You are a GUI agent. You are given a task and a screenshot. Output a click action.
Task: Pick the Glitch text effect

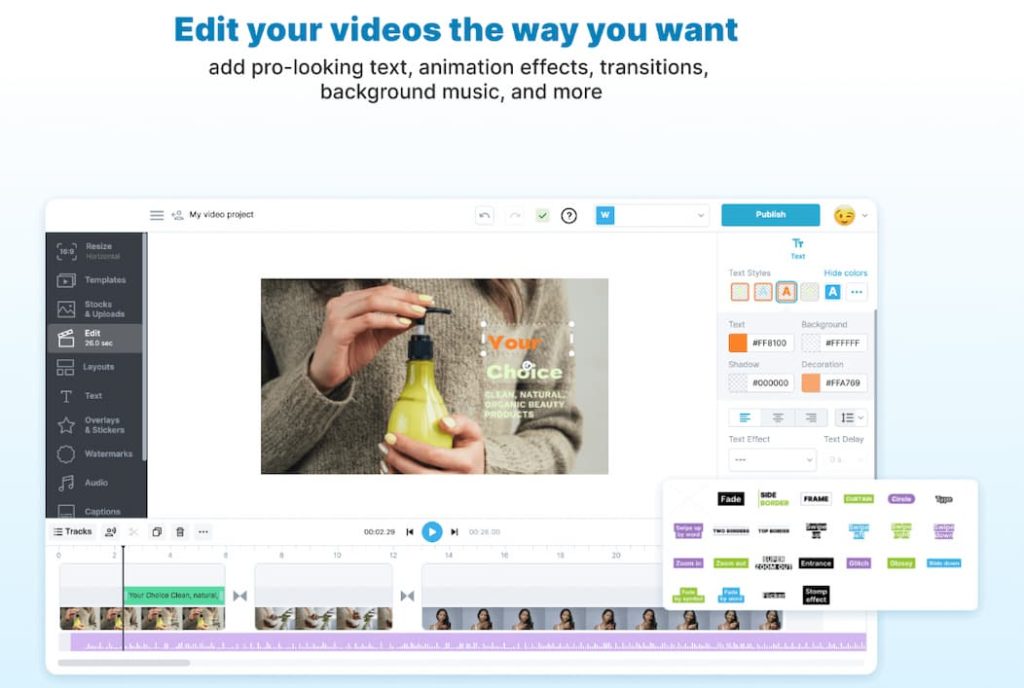pyautogui.click(x=859, y=563)
